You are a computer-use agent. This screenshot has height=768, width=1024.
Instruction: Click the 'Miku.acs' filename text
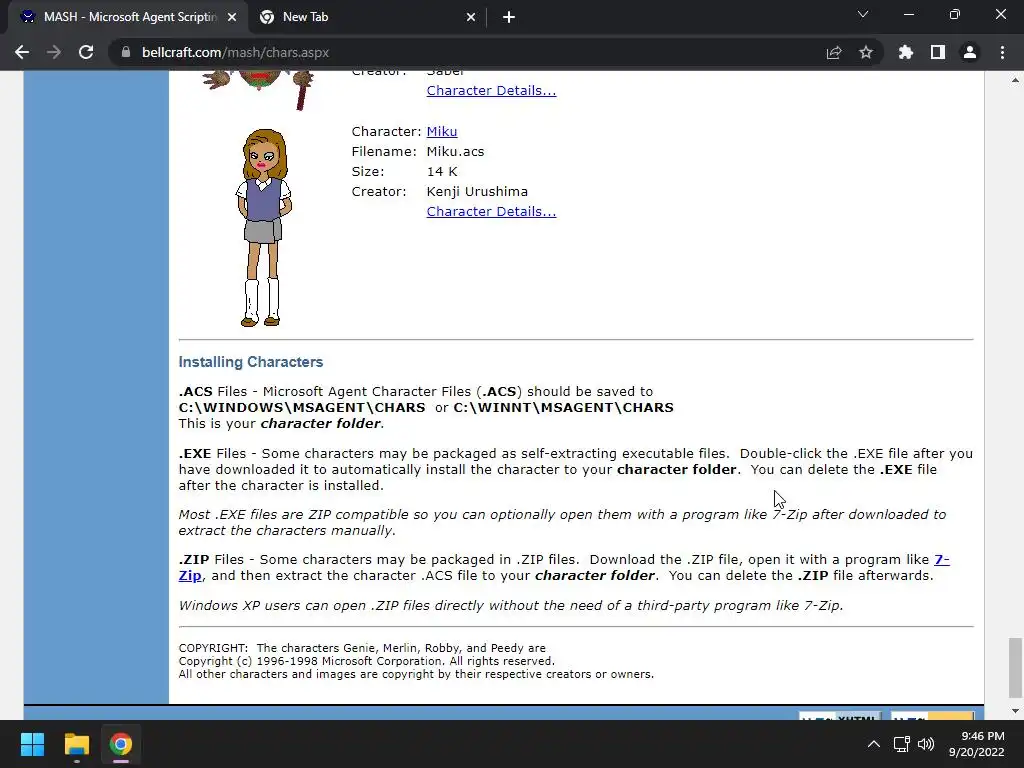pyautogui.click(x=455, y=152)
